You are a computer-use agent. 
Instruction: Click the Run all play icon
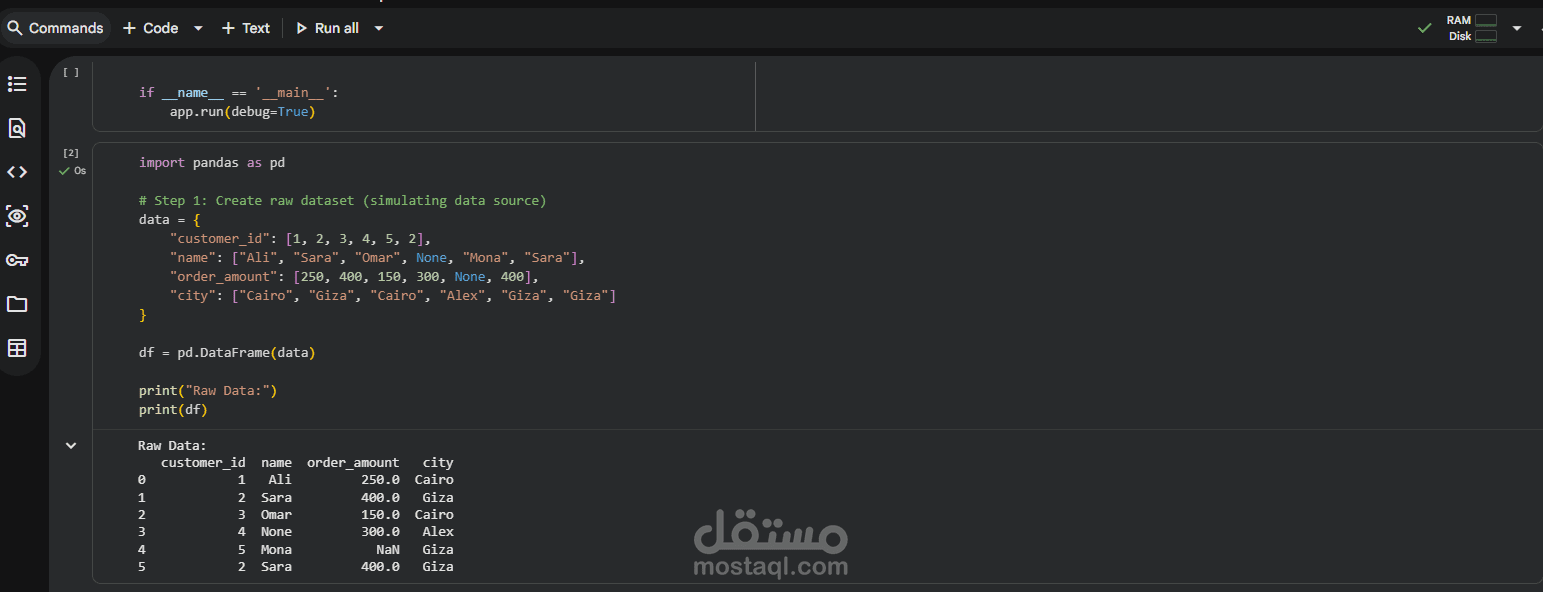point(302,28)
